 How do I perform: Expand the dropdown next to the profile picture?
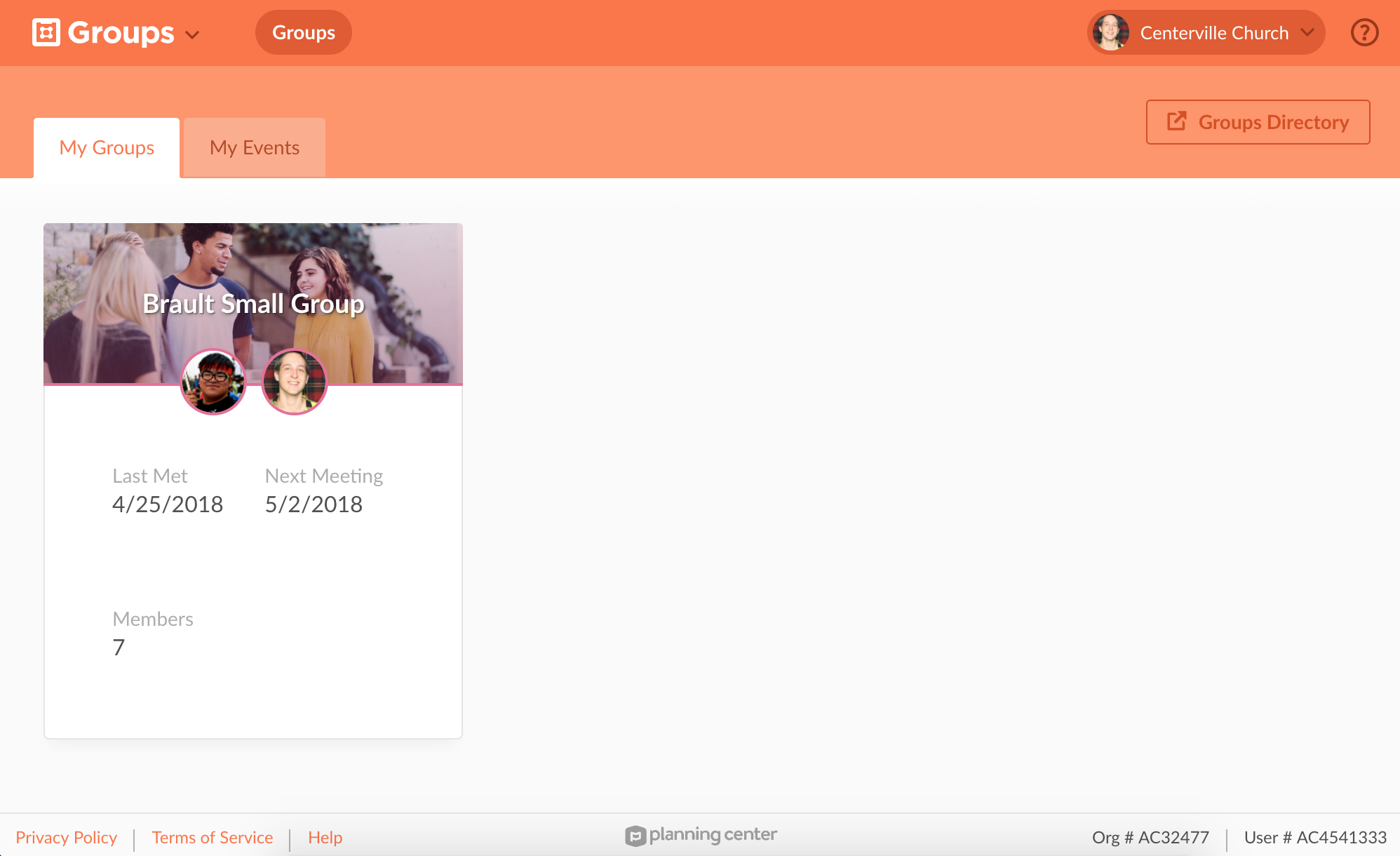coord(1307,32)
